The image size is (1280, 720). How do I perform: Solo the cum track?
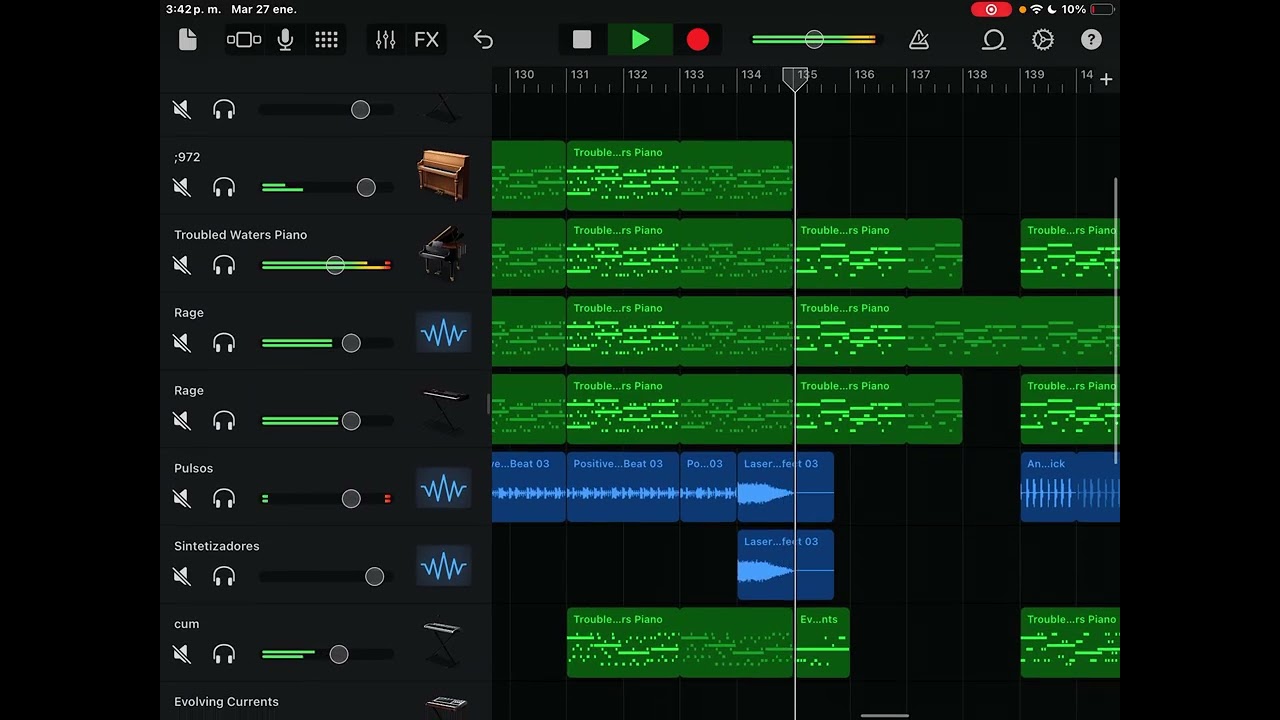coord(224,655)
